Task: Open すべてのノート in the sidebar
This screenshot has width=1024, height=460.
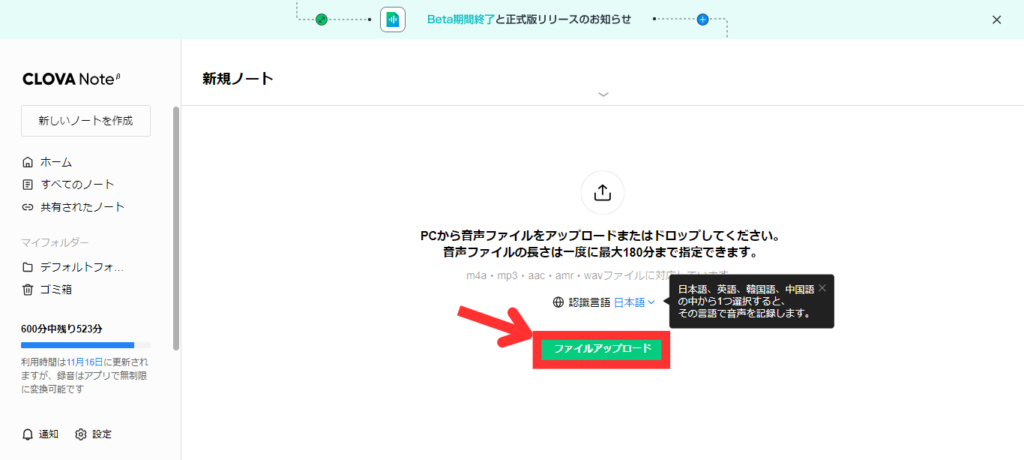Action: [x=77, y=185]
